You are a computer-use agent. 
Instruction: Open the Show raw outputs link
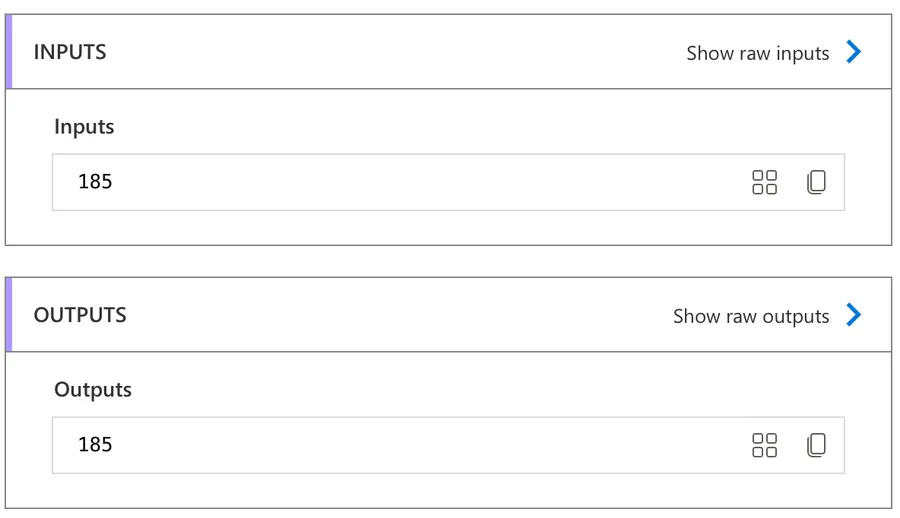point(751,316)
